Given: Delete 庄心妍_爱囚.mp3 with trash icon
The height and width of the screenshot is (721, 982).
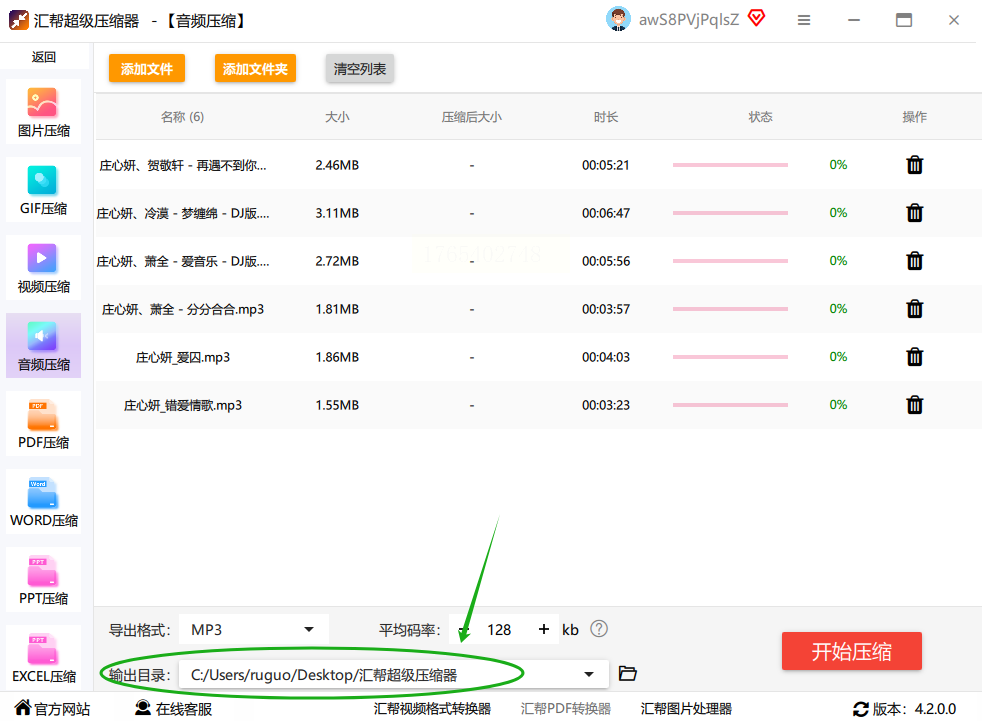Looking at the screenshot, I should (914, 357).
